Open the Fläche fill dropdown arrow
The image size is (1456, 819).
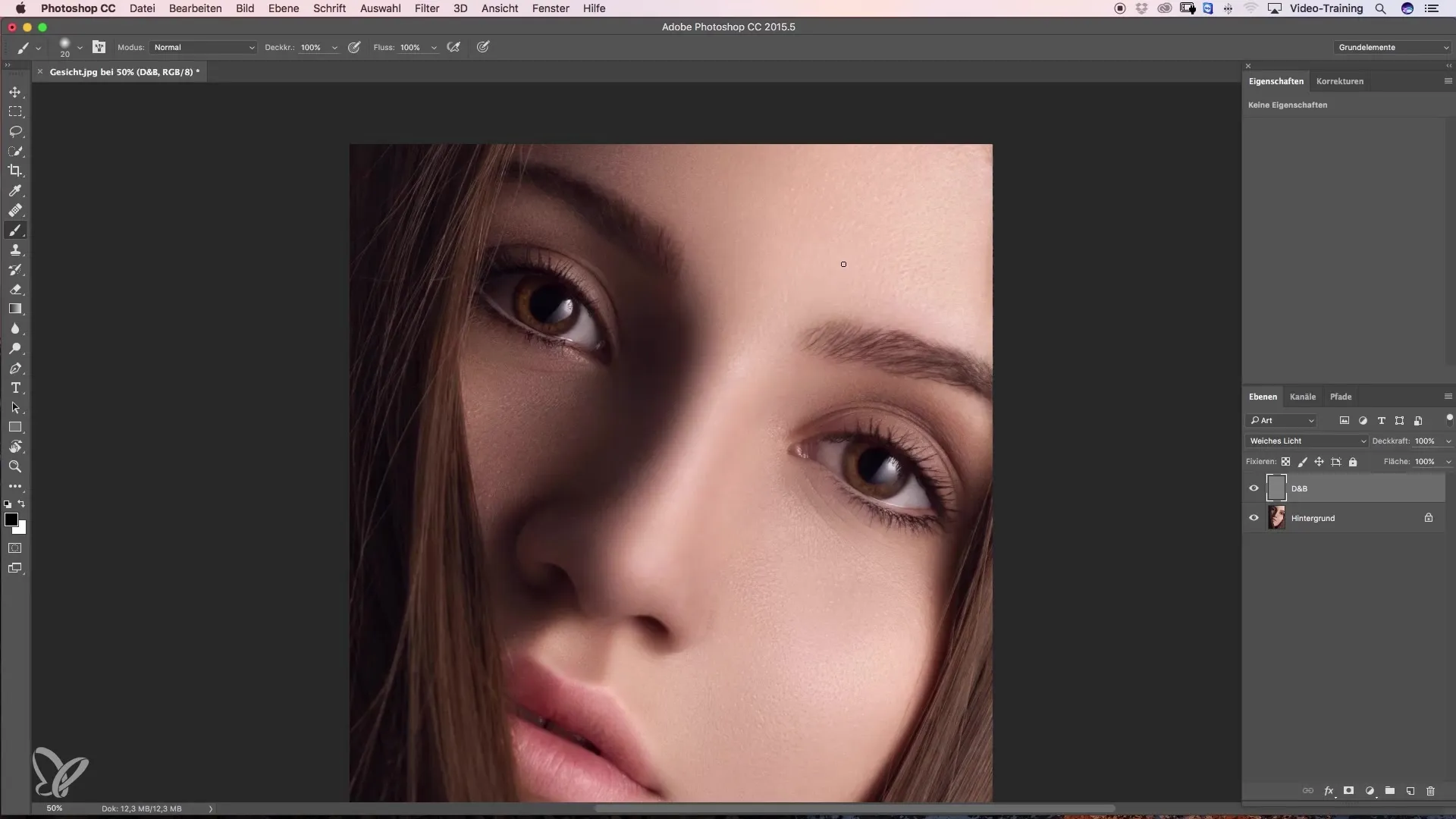tap(1448, 462)
